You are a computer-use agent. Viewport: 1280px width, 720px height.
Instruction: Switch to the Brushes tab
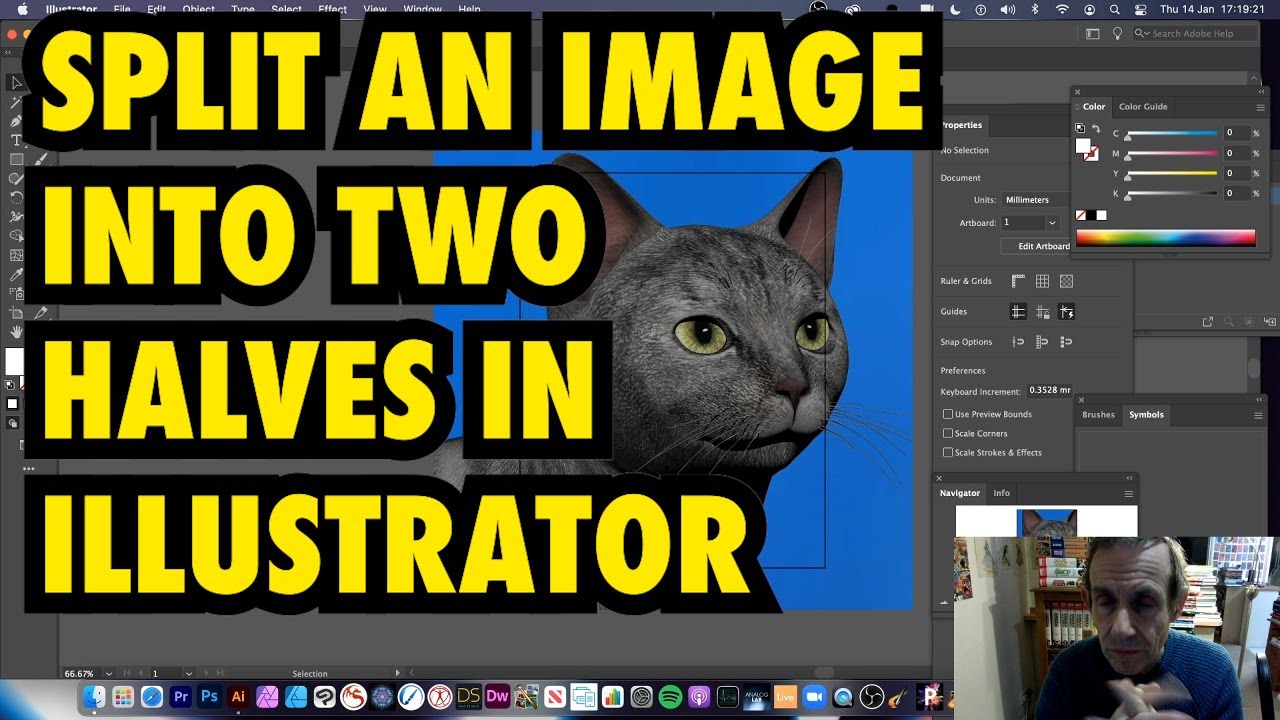1098,415
